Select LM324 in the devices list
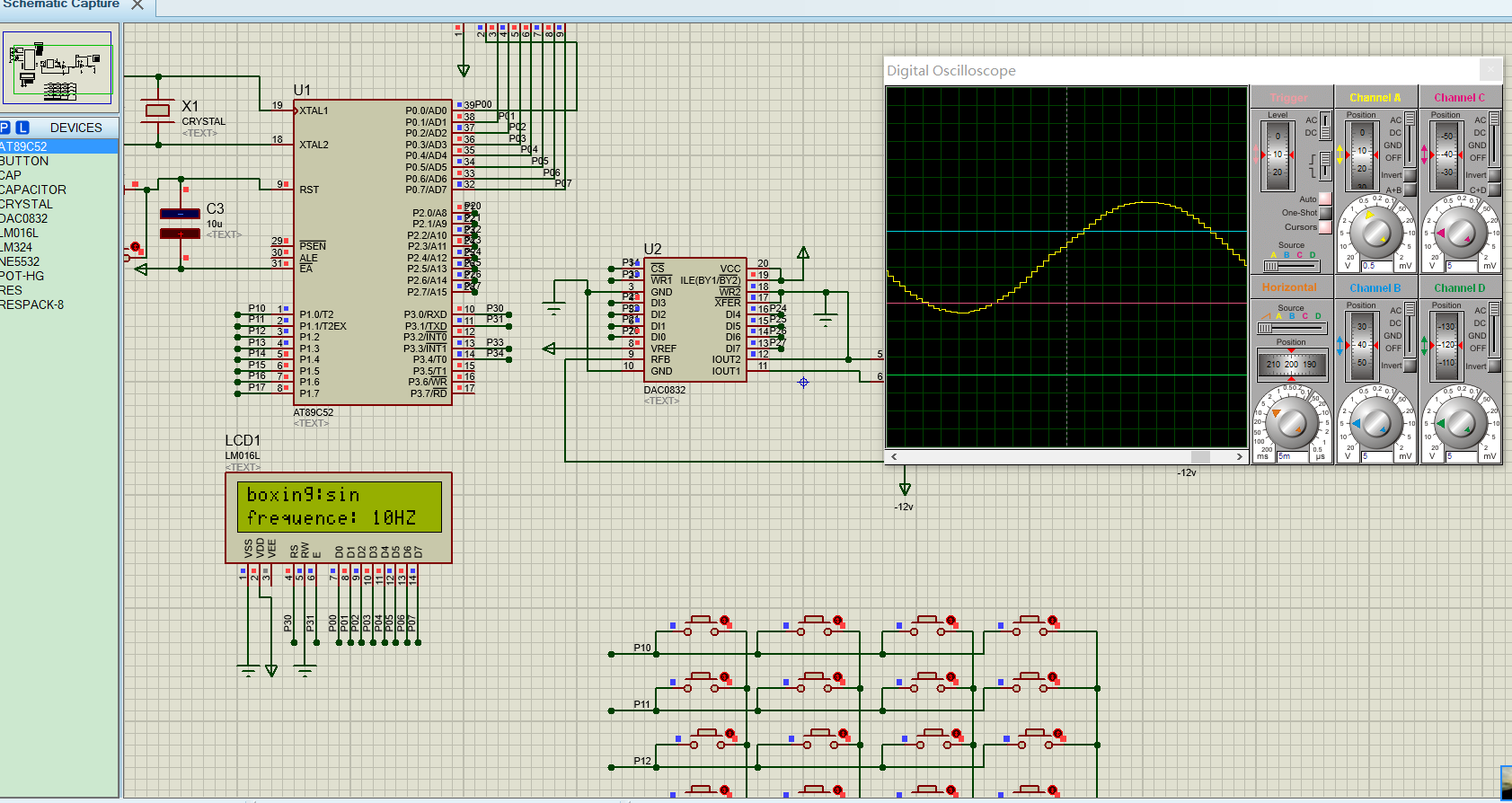Viewport: 1512px width, 803px height. [58, 247]
